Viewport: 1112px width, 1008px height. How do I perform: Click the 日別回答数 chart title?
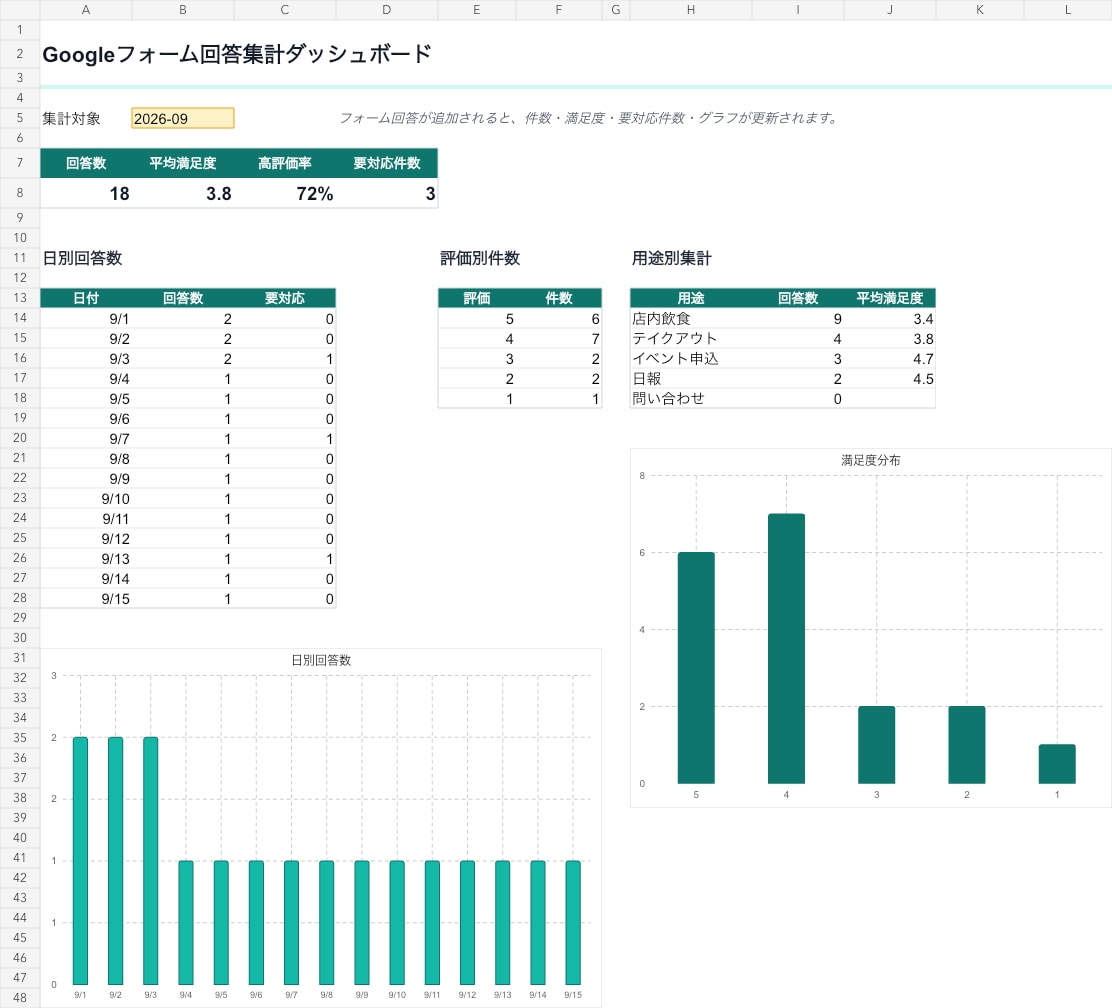click(x=321, y=660)
